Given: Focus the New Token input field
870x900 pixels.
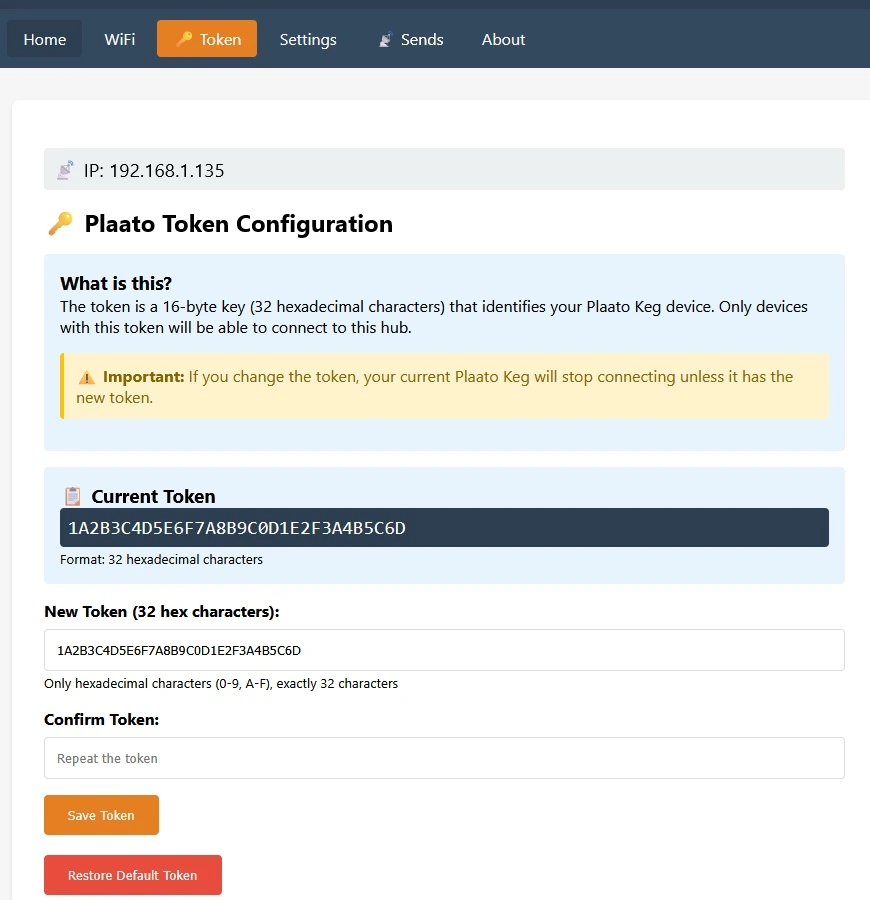Looking at the screenshot, I should [x=444, y=650].
